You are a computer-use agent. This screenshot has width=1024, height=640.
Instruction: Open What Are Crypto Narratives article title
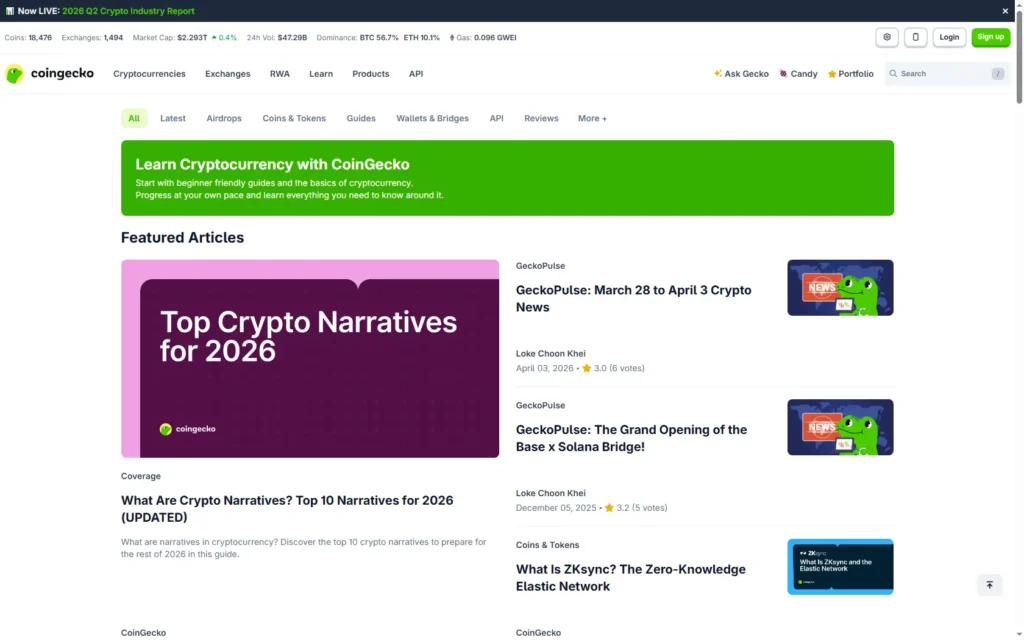tap(287, 509)
